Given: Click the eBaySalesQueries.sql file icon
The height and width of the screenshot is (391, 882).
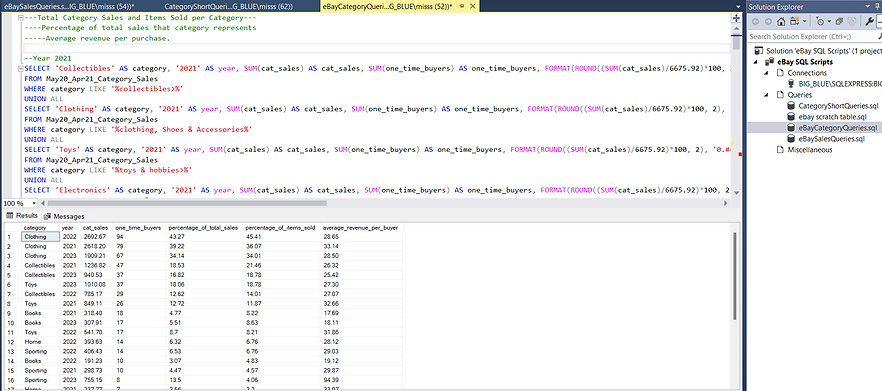Looking at the screenshot, I should 792,138.
